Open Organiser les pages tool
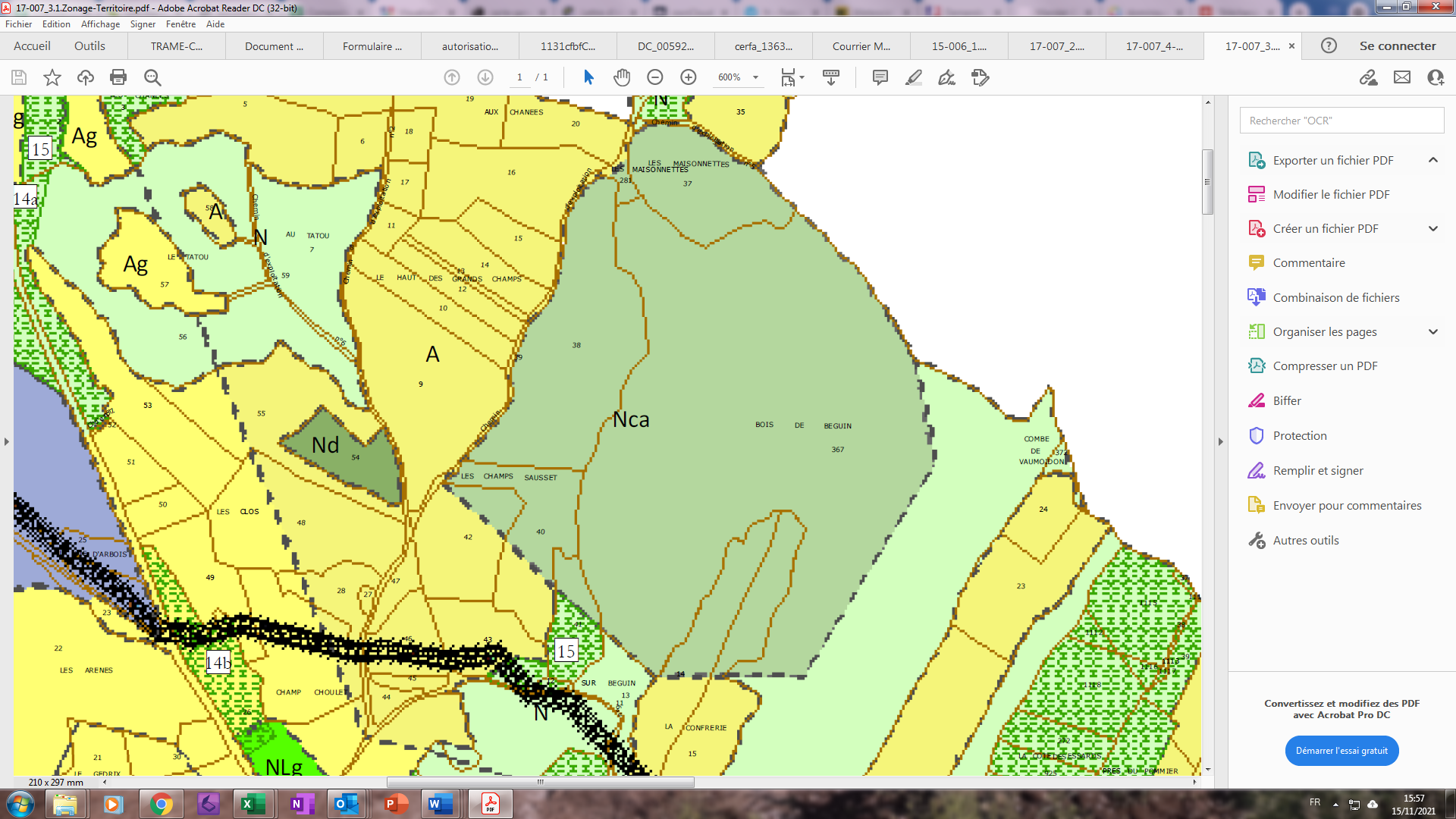This screenshot has width=1456, height=819. click(x=1324, y=332)
